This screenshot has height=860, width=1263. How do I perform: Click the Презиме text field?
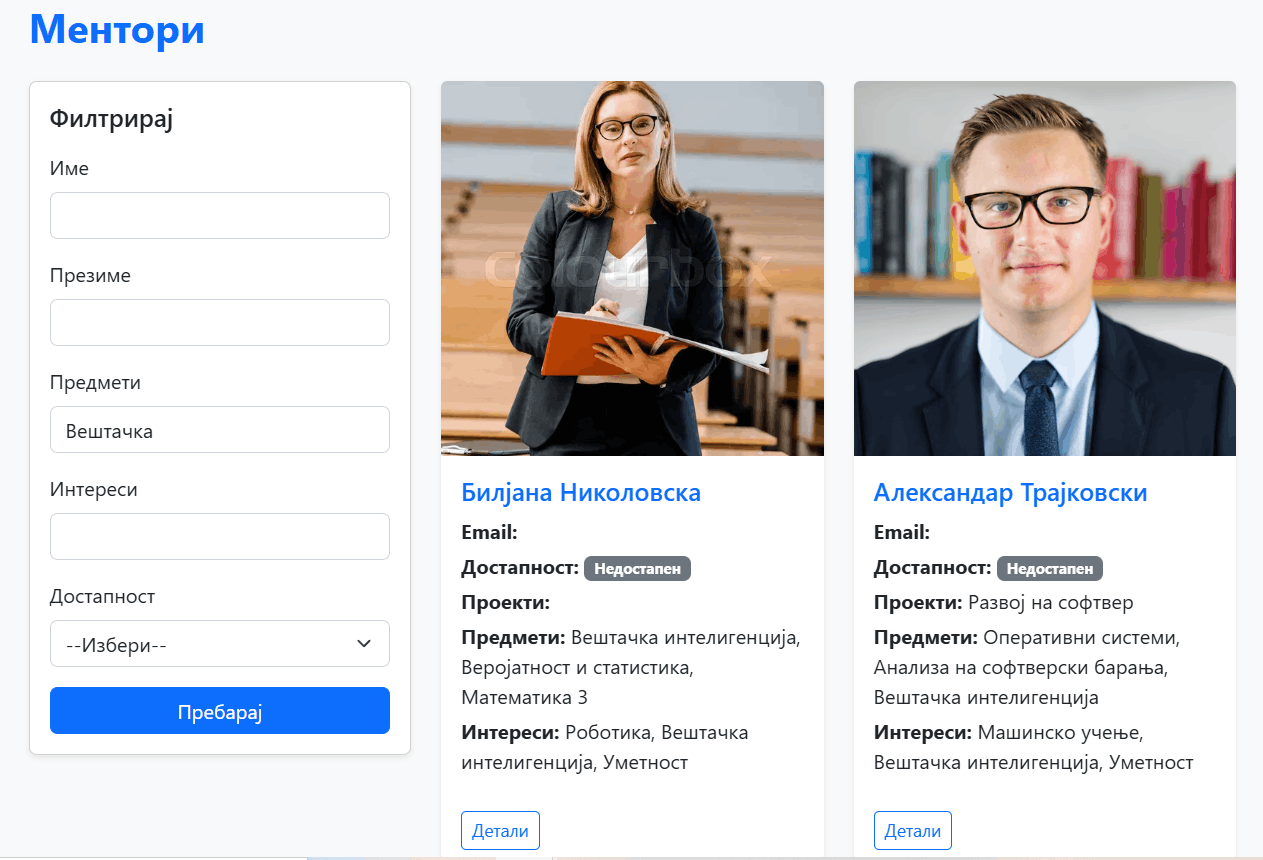click(x=219, y=322)
